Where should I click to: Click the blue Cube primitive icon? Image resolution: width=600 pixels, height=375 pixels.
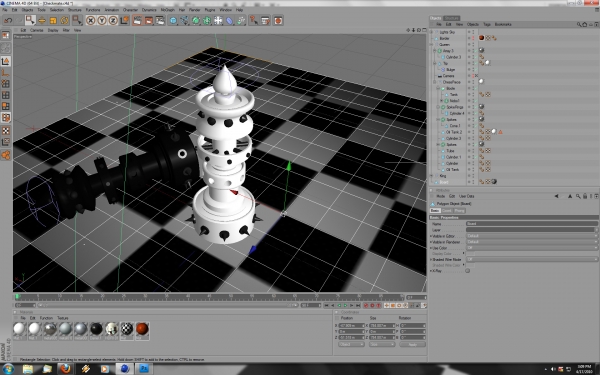173,20
